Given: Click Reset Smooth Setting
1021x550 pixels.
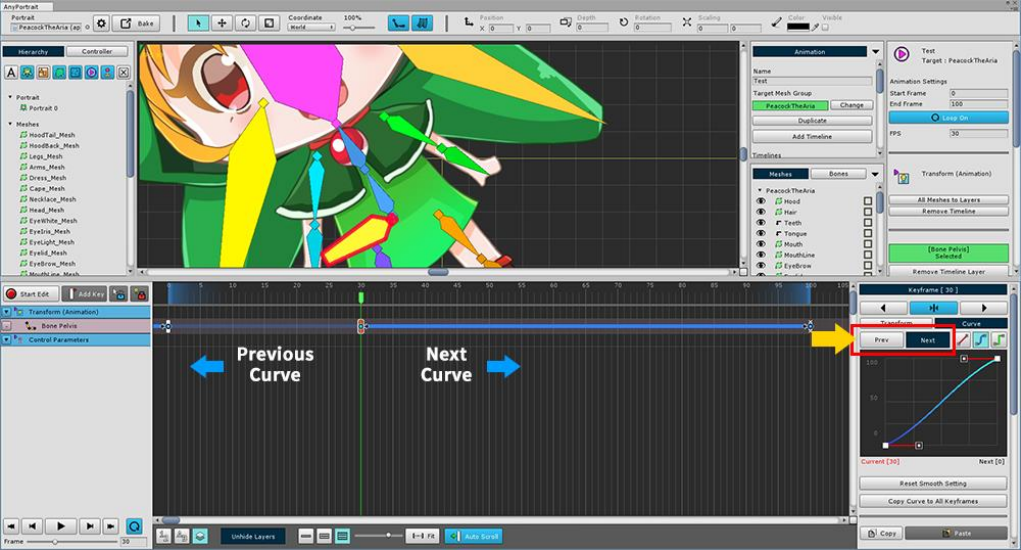Looking at the screenshot, I should point(933,484).
